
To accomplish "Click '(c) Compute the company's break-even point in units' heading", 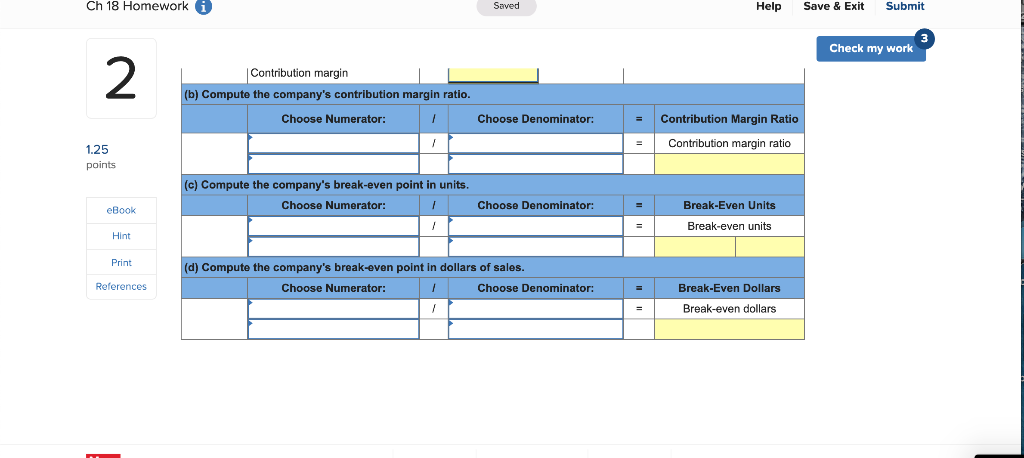I will click(x=327, y=185).
